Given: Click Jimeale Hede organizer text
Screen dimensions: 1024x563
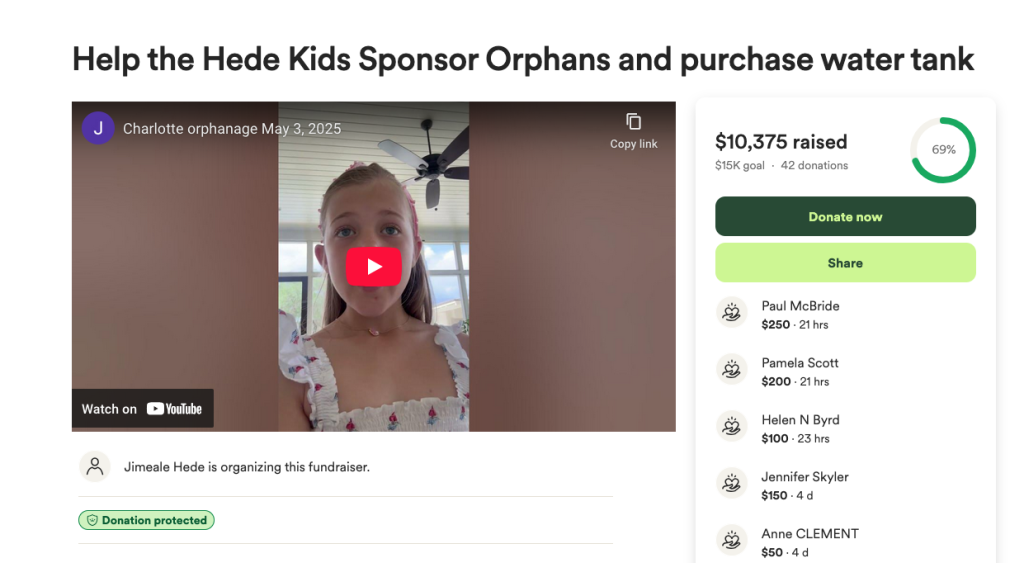Looking at the screenshot, I should pyautogui.click(x=246, y=466).
